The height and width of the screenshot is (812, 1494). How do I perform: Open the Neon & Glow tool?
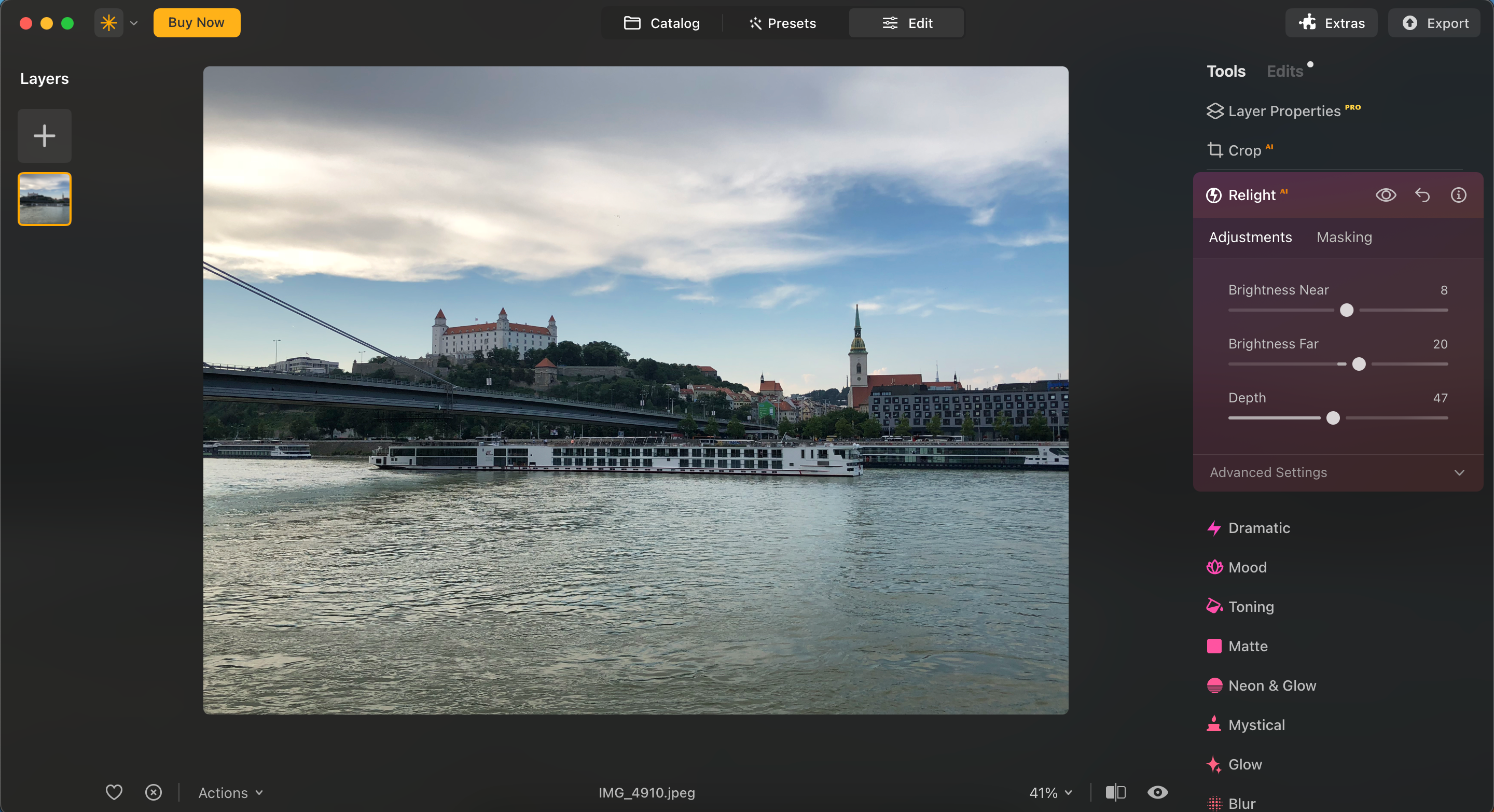coord(1273,685)
